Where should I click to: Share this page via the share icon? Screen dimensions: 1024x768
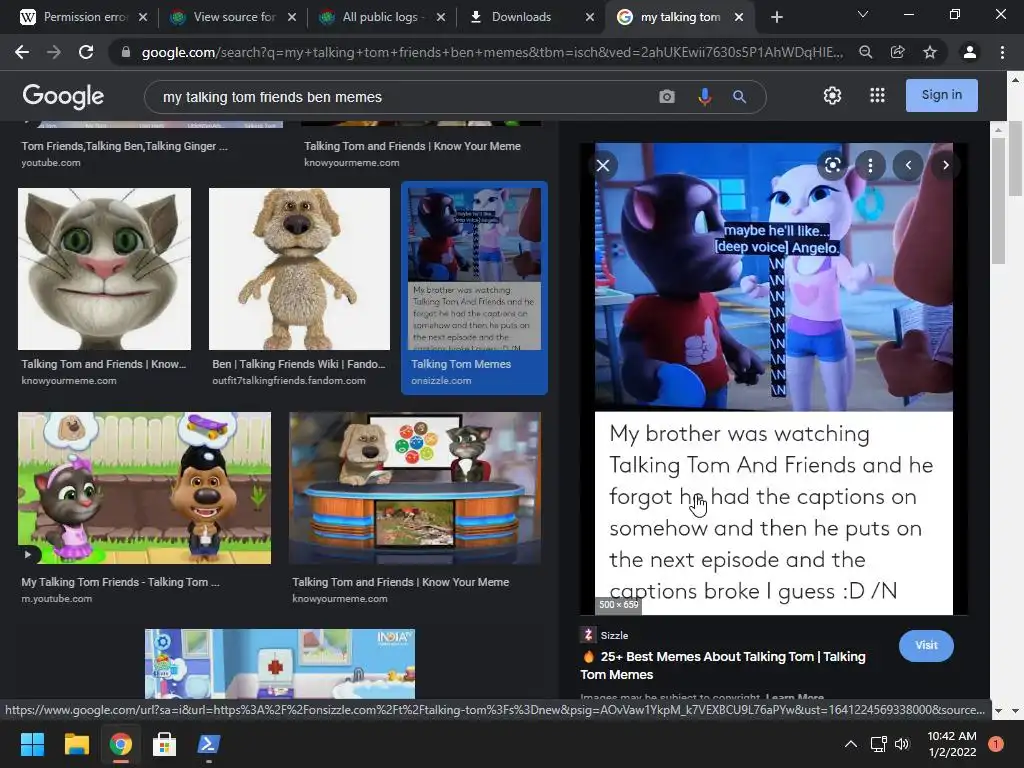pos(898,52)
